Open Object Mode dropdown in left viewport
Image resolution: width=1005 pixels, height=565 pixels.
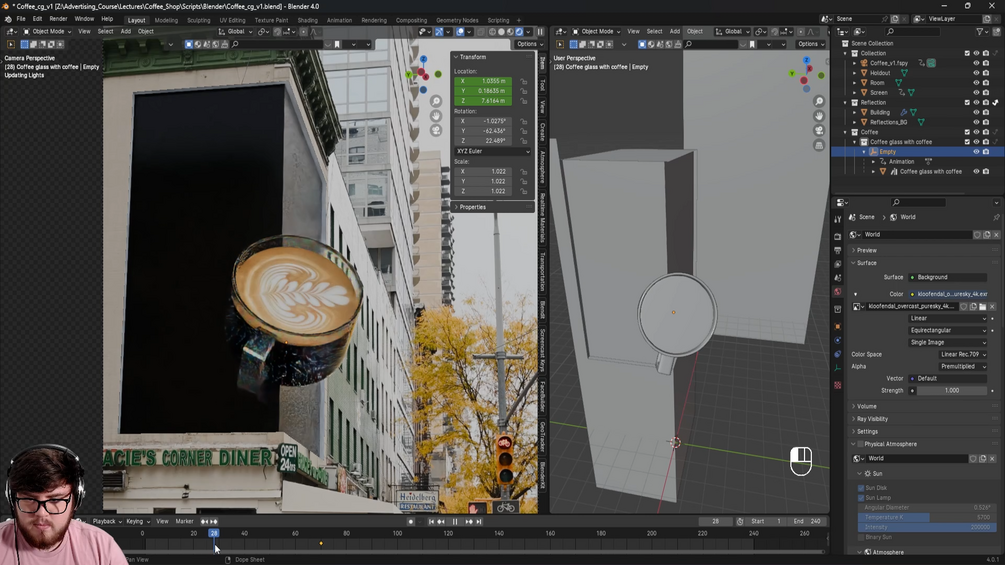pos(49,31)
